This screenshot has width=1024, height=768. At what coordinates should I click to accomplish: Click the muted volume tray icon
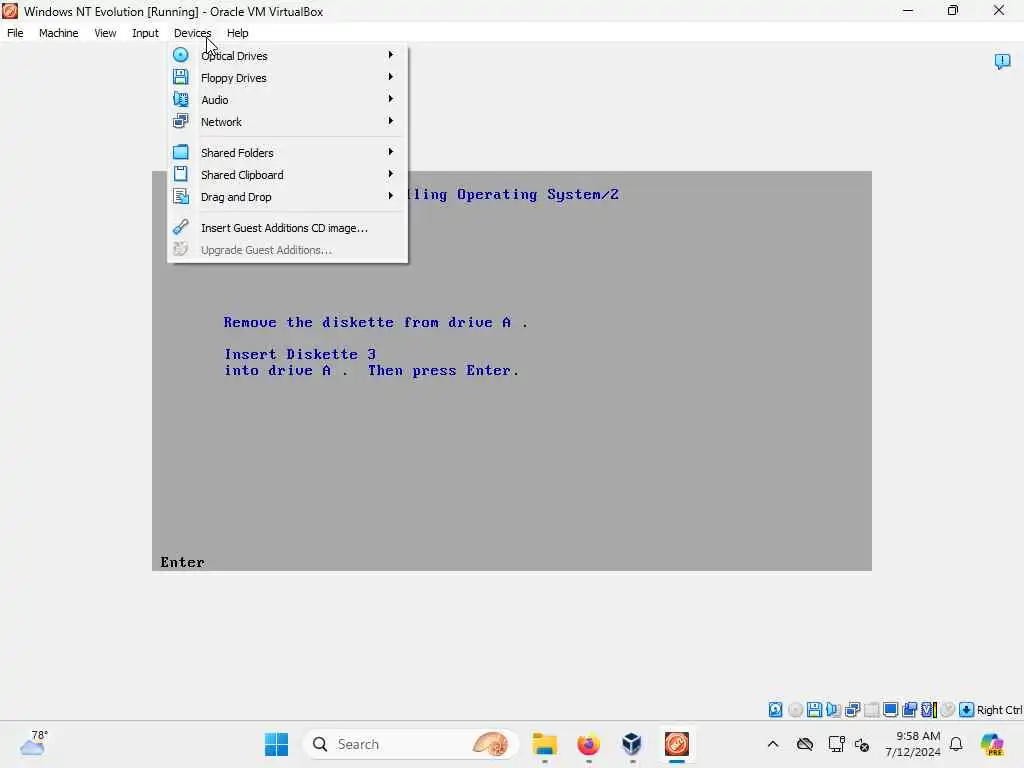pos(862,744)
